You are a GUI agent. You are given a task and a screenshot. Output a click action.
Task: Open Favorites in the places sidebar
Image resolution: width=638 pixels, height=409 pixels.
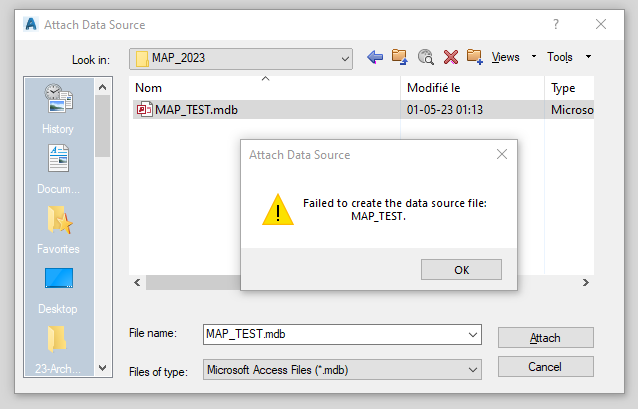[58, 230]
